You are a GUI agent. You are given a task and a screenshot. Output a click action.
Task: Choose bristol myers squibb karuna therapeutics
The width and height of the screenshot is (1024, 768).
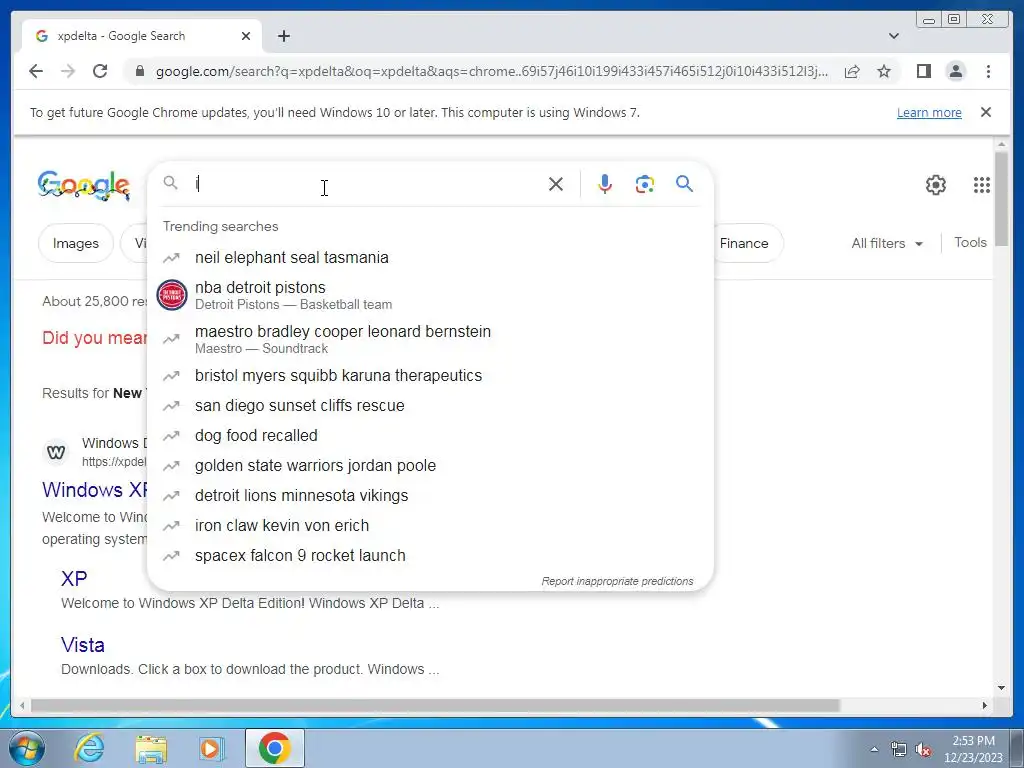tap(430, 376)
